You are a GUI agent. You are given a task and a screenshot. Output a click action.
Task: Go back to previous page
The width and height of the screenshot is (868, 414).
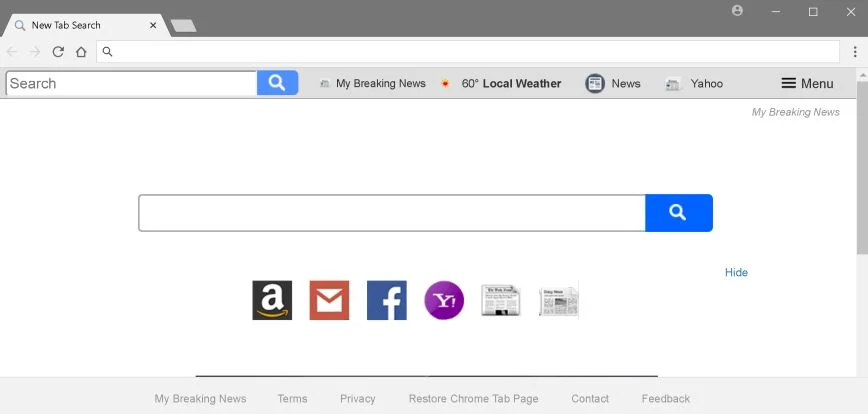(x=12, y=52)
